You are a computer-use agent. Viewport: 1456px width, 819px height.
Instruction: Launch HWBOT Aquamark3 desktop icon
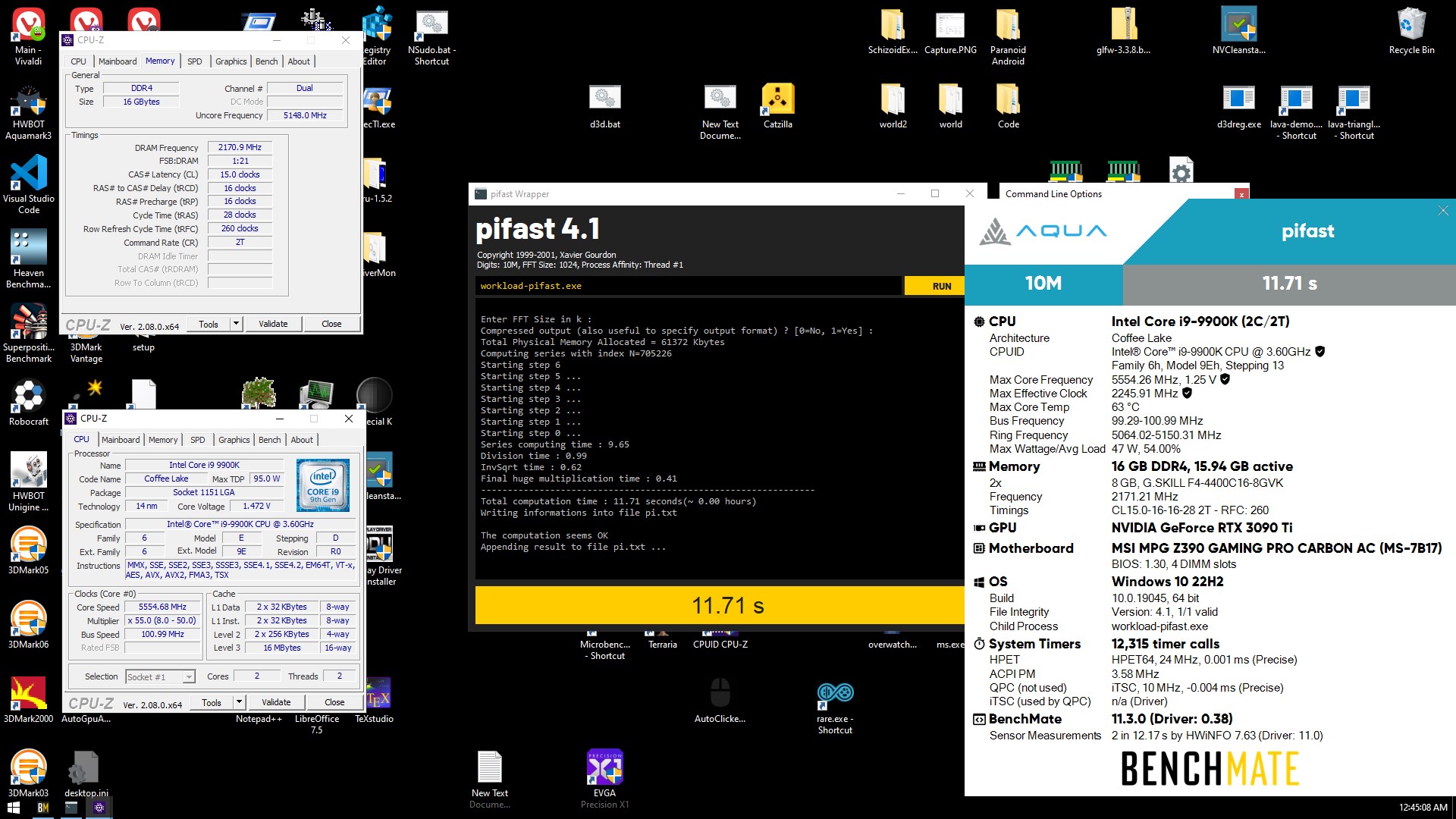[29, 112]
